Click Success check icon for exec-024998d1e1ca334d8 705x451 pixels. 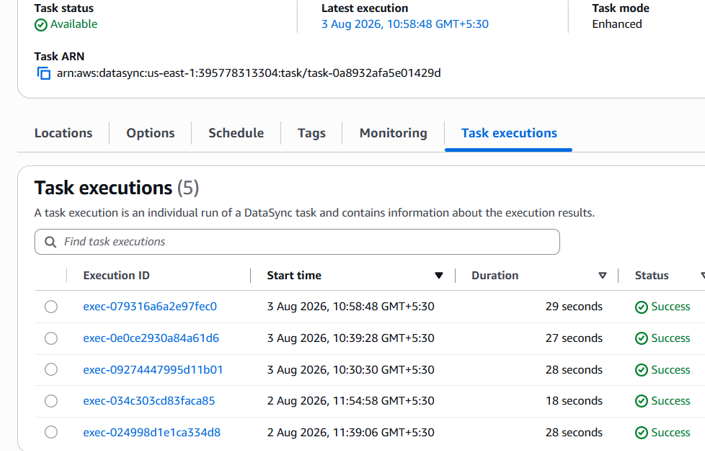tap(641, 433)
